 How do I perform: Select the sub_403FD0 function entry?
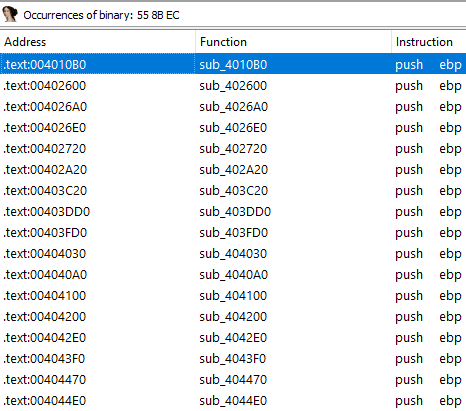coord(234,233)
